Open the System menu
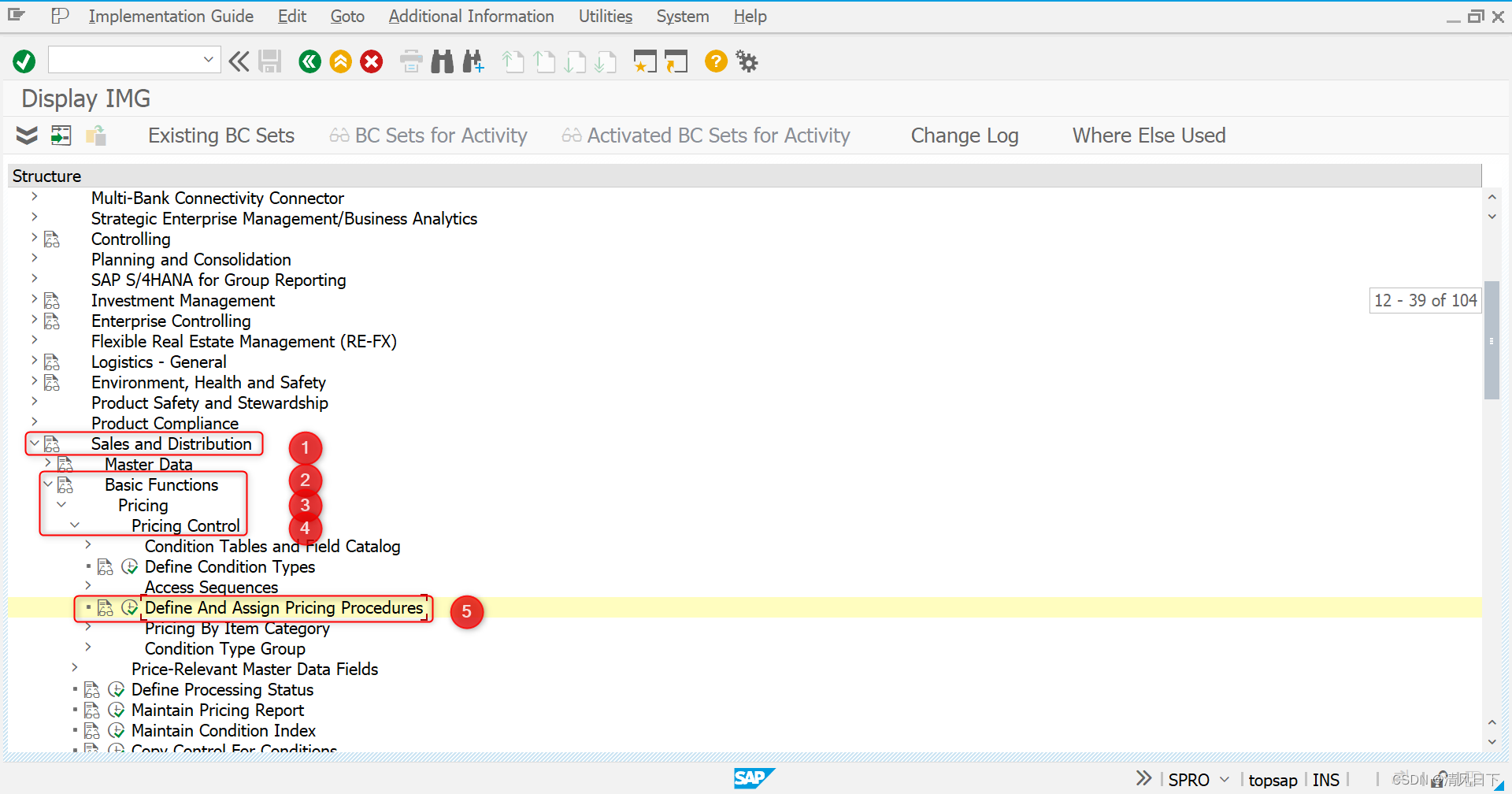This screenshot has height=794, width=1512. click(683, 16)
